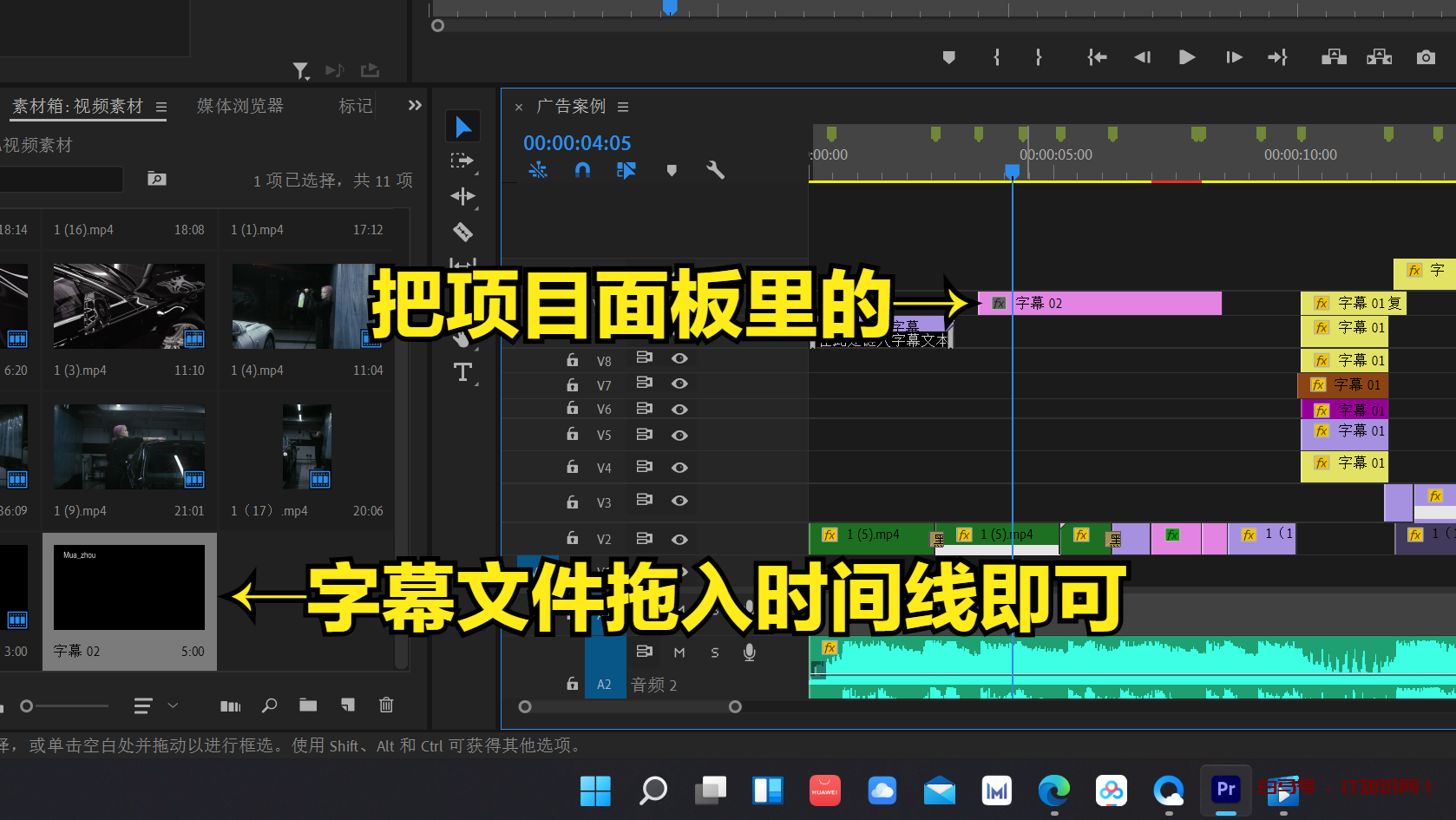This screenshot has width=1456, height=820.
Task: Switch to the 标记 tab
Action: 355,106
